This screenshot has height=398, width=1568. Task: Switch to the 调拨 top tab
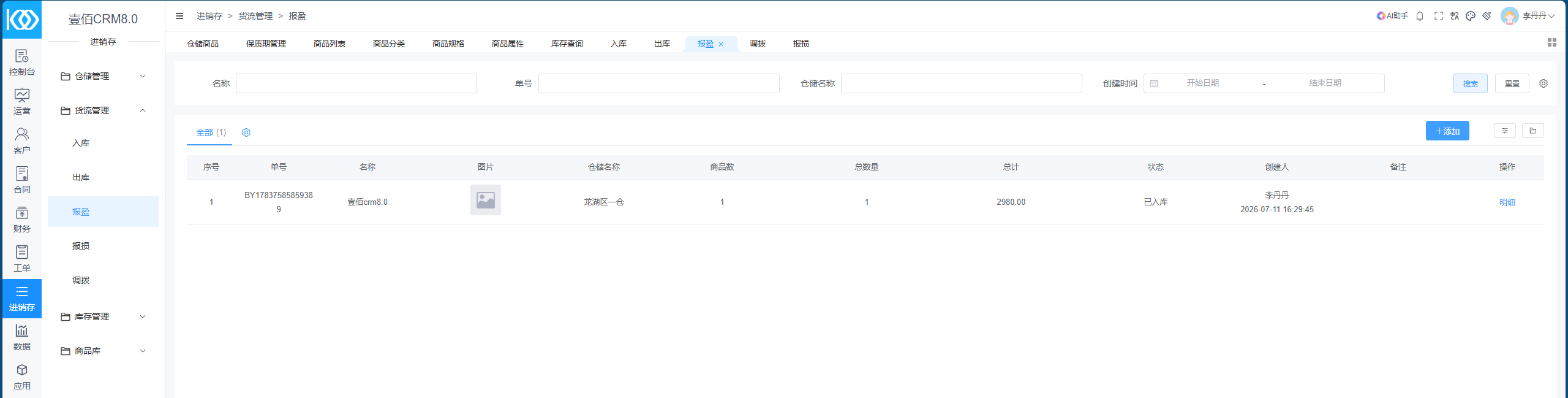click(x=758, y=44)
